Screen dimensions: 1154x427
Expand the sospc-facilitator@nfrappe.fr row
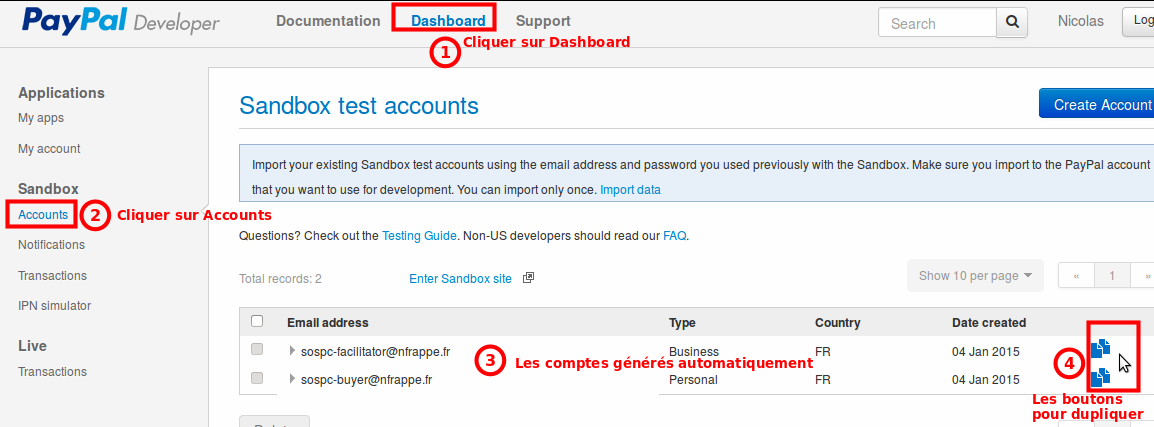[292, 351]
